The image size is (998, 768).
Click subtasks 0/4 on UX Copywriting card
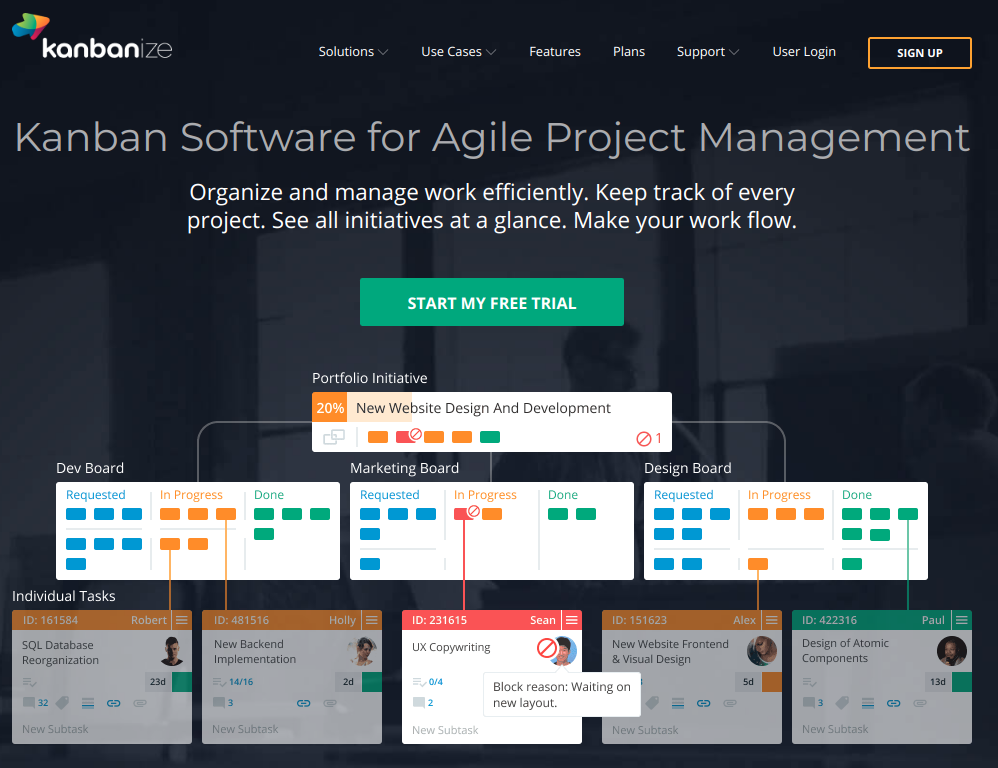click(428, 681)
